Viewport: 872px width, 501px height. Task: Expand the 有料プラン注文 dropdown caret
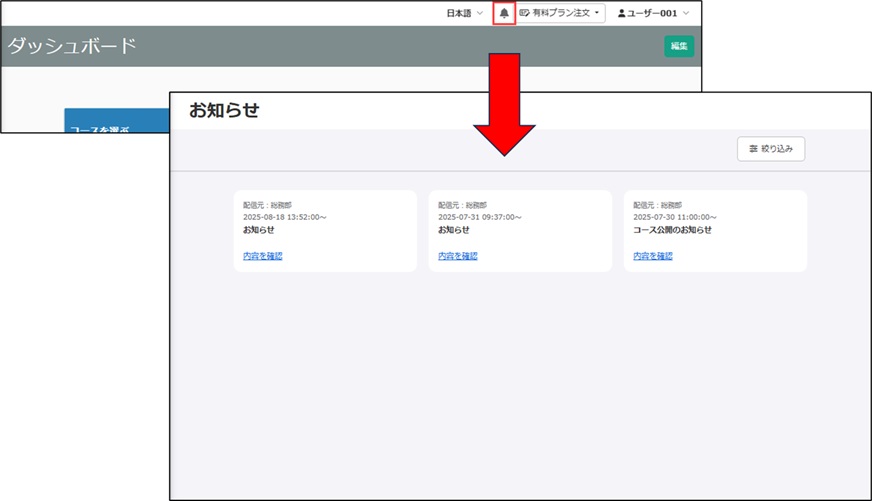[x=597, y=13]
